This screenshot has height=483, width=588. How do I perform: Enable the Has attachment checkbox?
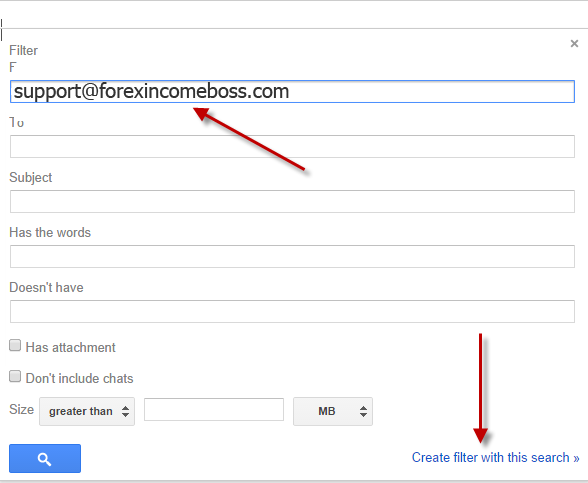pos(15,345)
